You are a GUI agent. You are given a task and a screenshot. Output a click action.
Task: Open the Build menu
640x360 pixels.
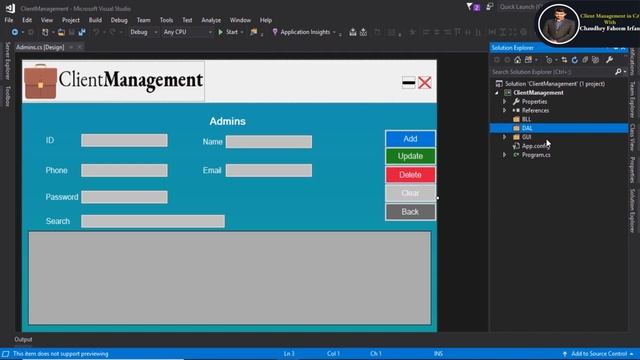[x=95, y=20]
